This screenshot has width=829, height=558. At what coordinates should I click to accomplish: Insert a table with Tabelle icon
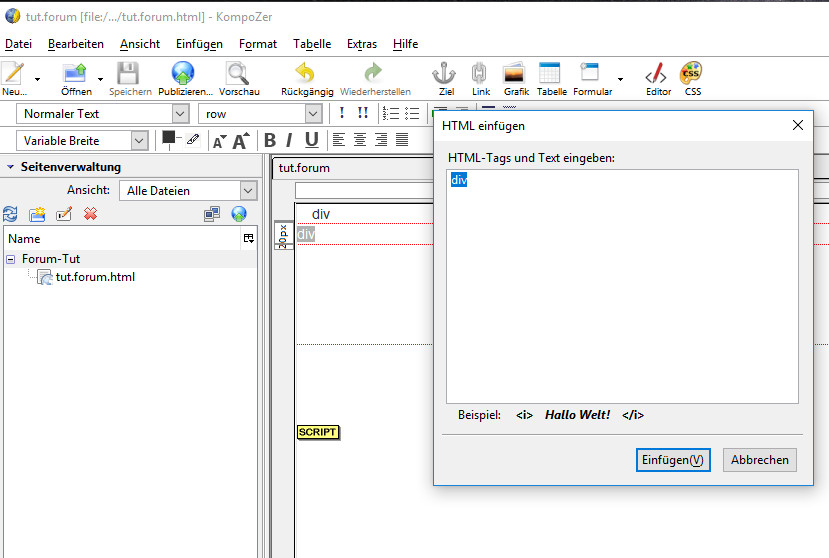click(549, 73)
